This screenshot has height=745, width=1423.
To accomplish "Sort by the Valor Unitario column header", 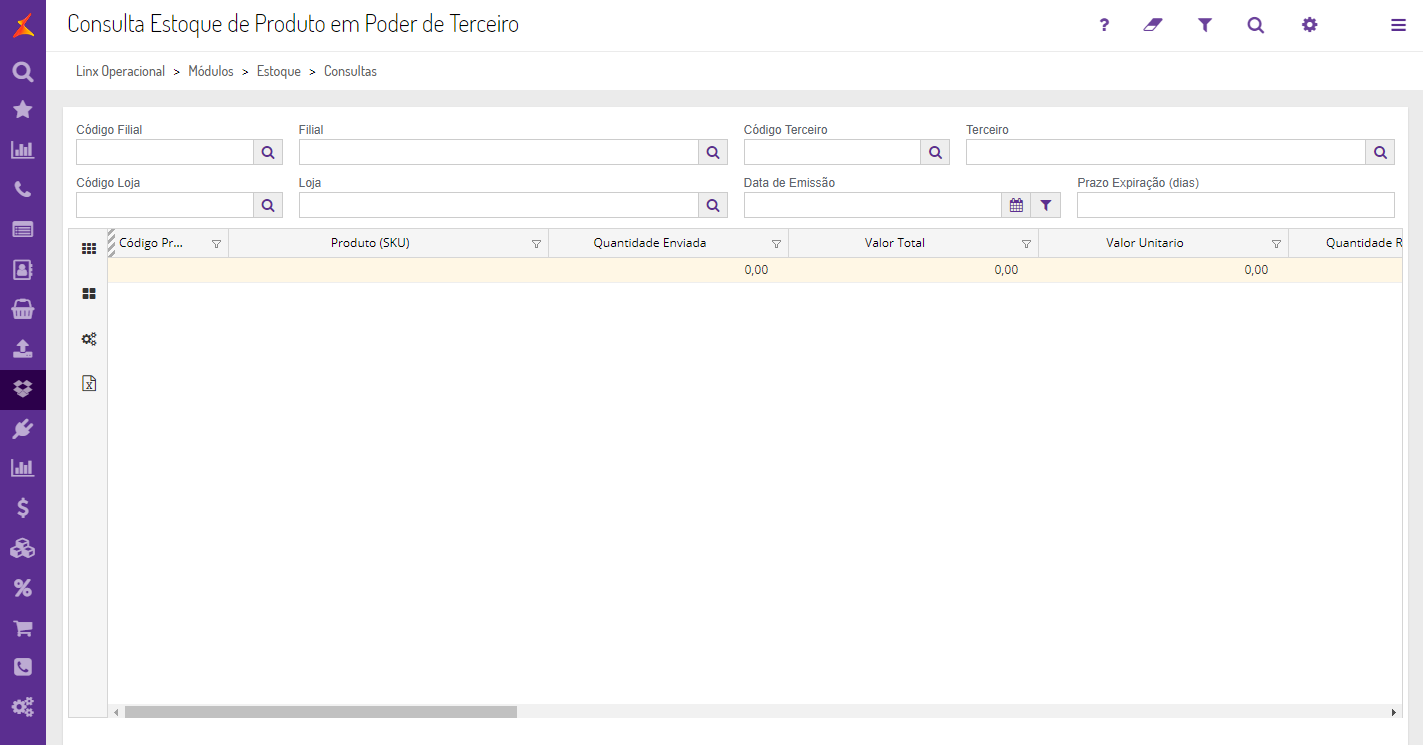I will click(x=1145, y=243).
